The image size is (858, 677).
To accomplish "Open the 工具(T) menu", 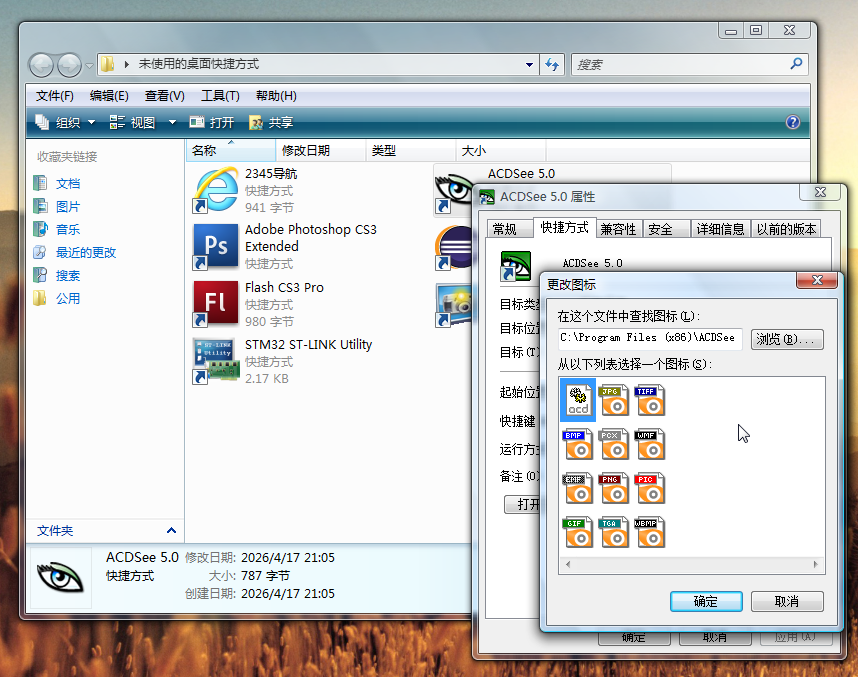I will tap(220, 96).
